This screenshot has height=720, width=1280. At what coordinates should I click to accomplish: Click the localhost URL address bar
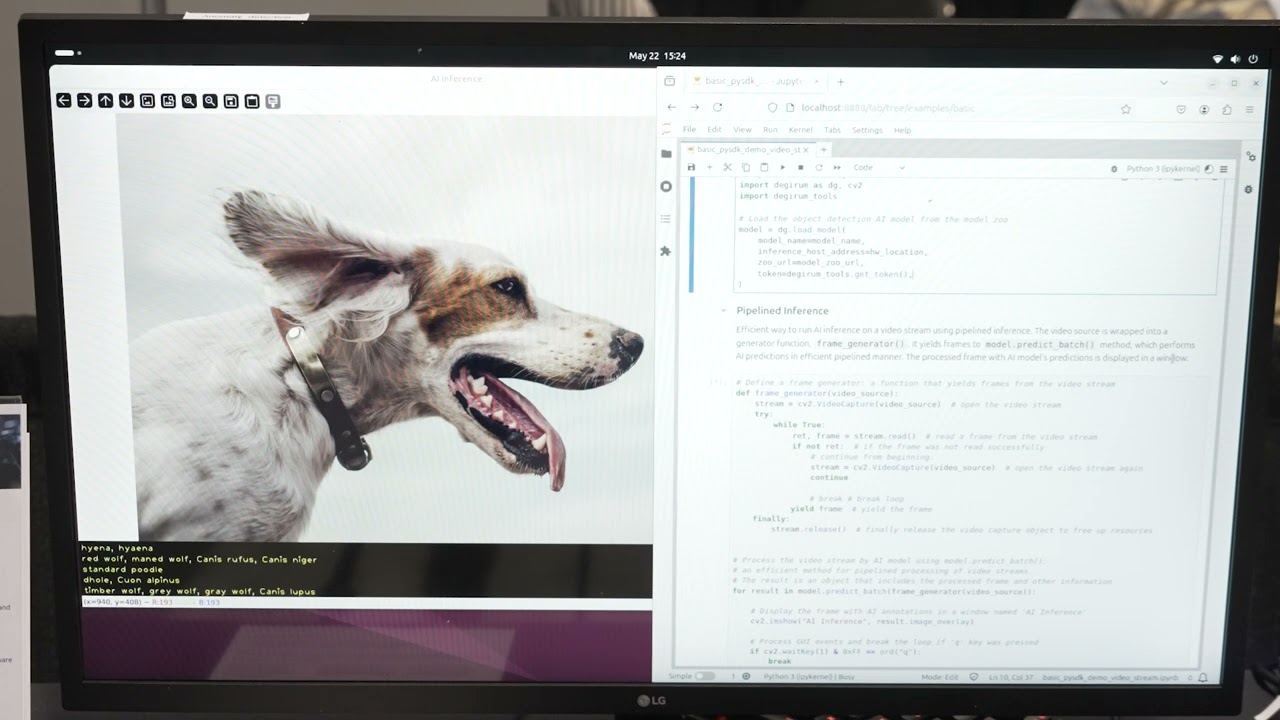click(x=900, y=108)
